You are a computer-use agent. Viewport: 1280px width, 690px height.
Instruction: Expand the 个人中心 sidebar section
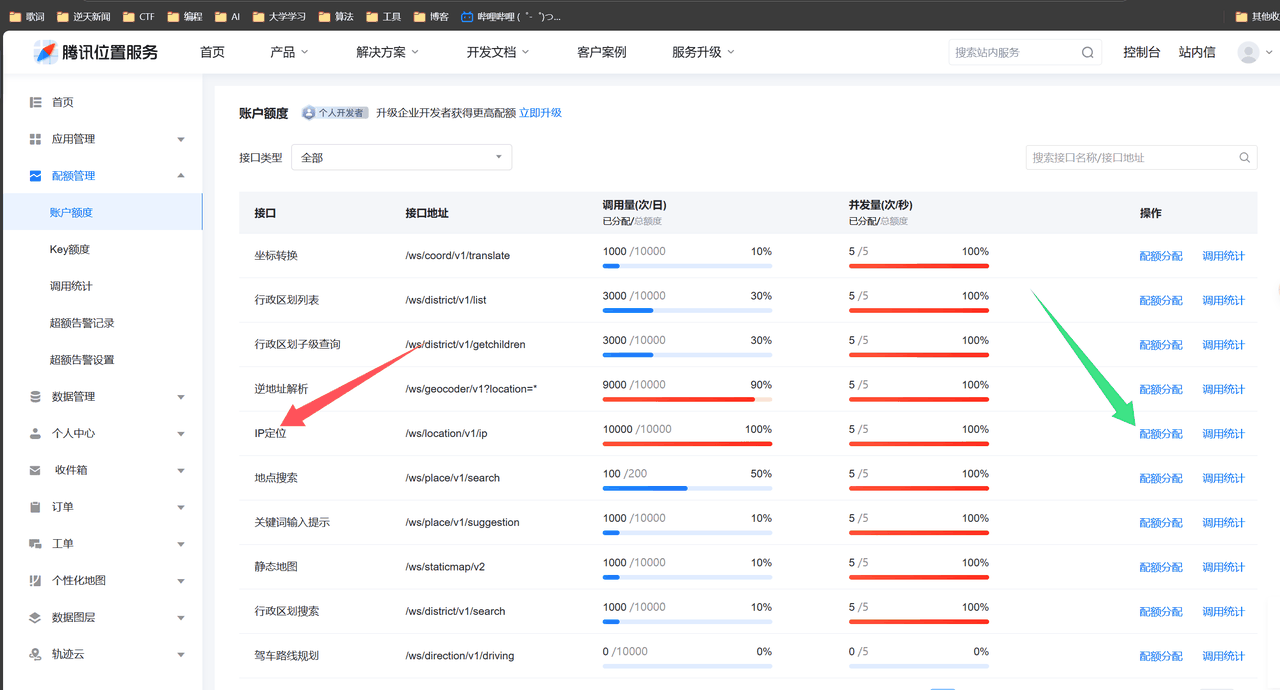point(181,434)
